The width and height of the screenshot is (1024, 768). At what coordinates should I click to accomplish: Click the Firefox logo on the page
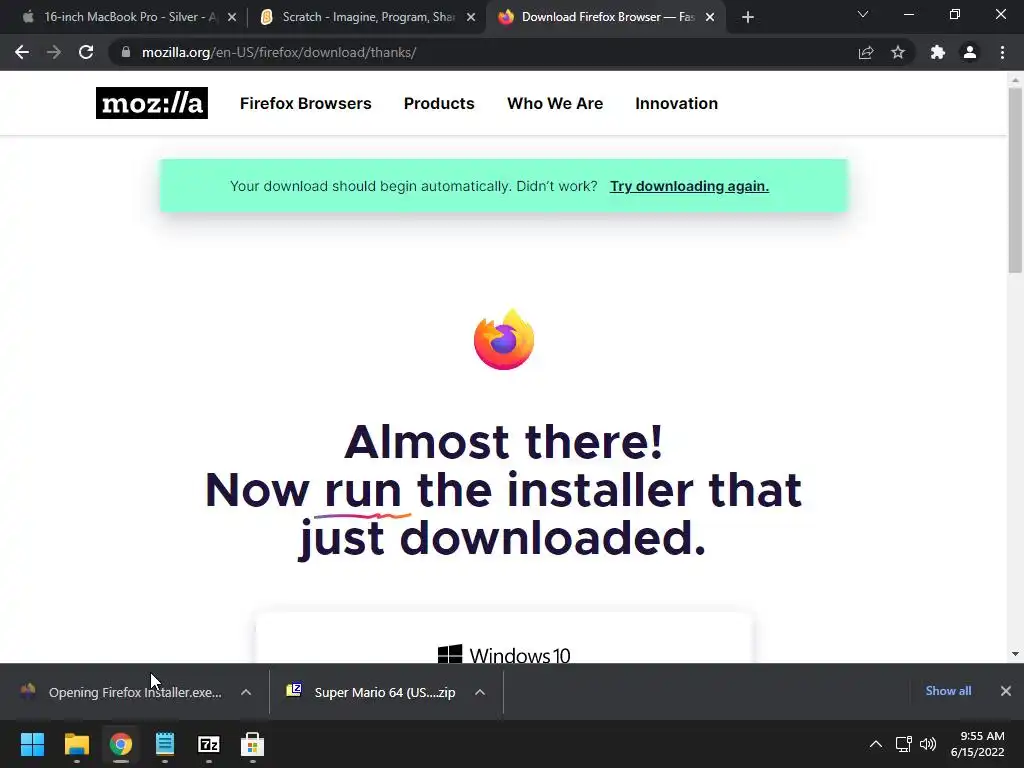[x=504, y=340]
